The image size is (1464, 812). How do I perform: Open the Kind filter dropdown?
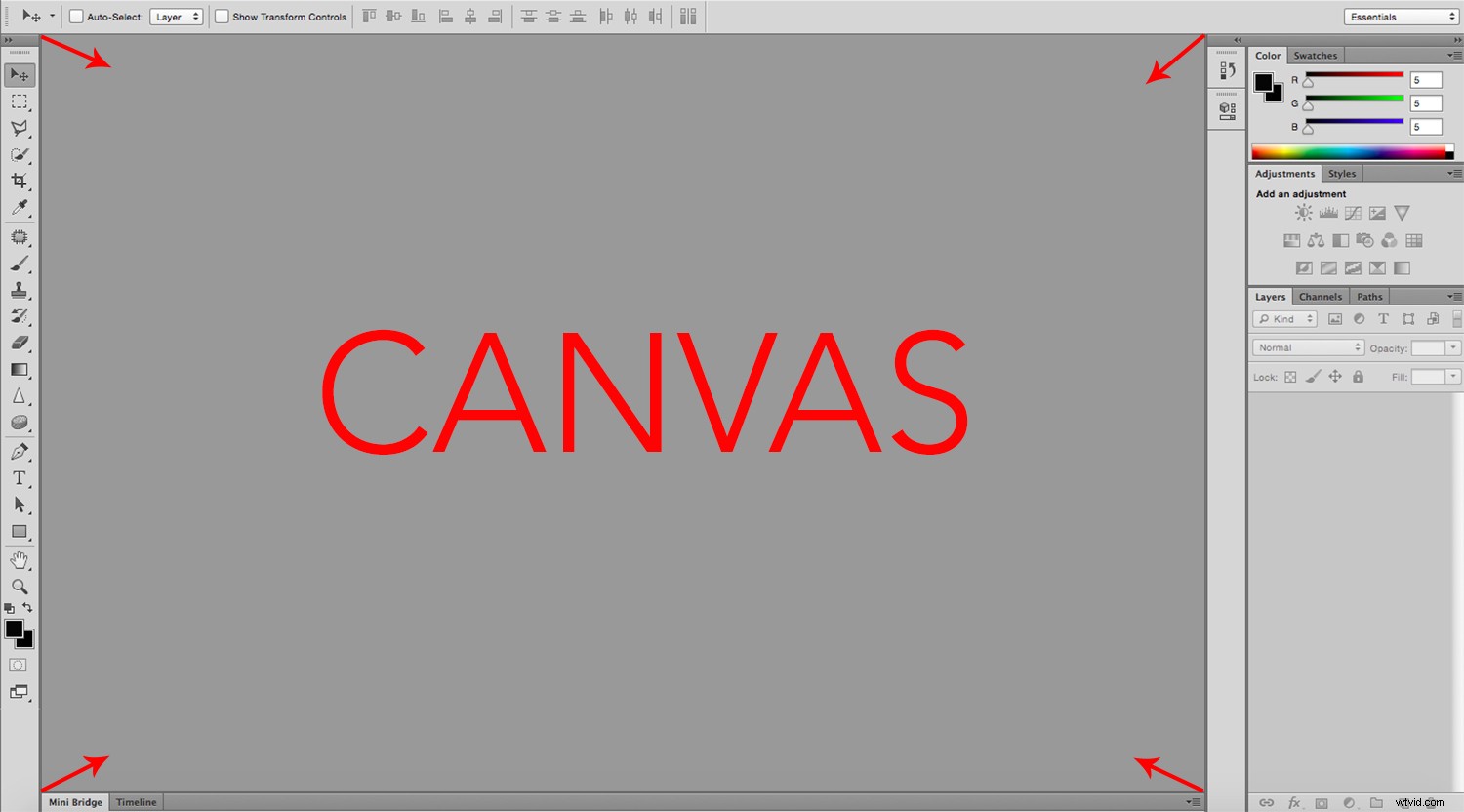click(1285, 319)
